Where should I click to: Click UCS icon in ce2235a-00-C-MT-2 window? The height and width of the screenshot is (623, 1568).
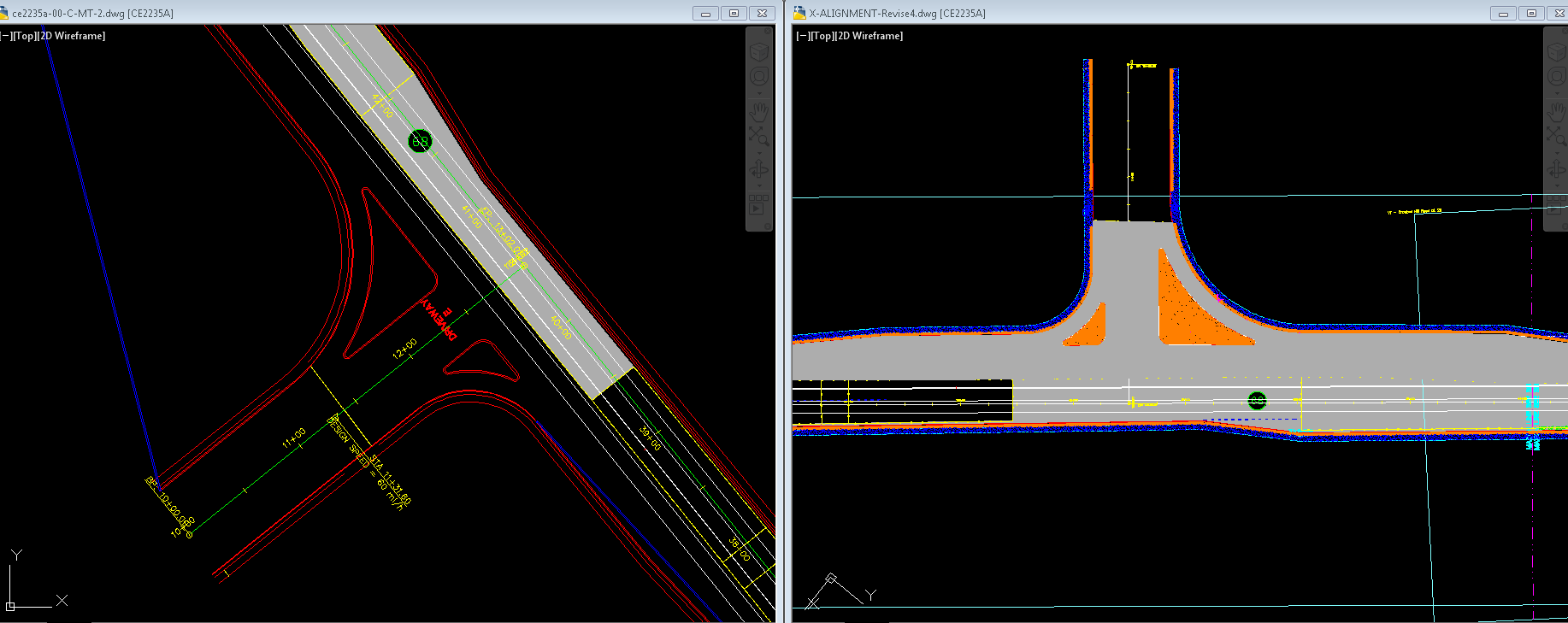tap(36, 579)
